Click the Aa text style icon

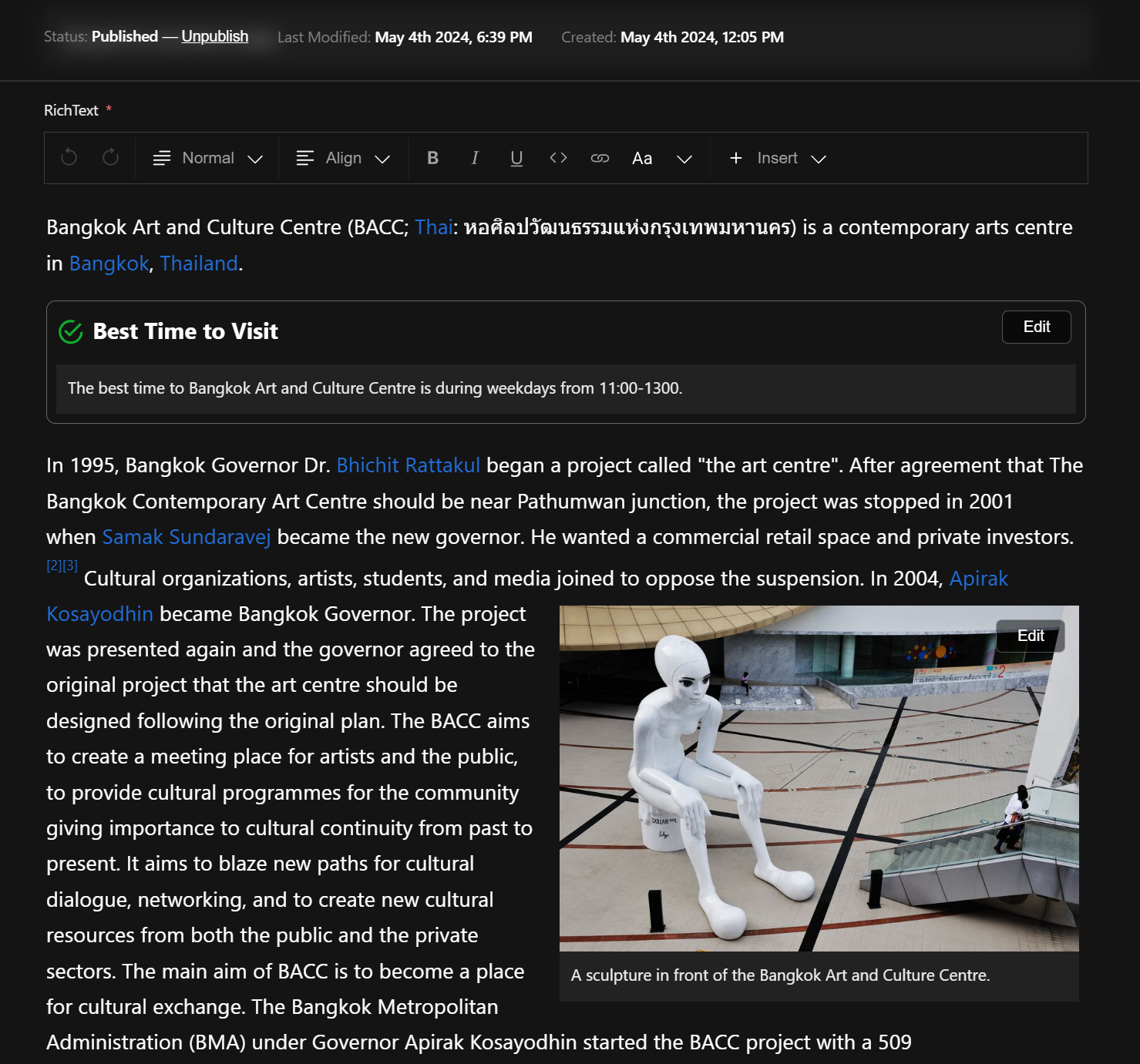click(642, 158)
